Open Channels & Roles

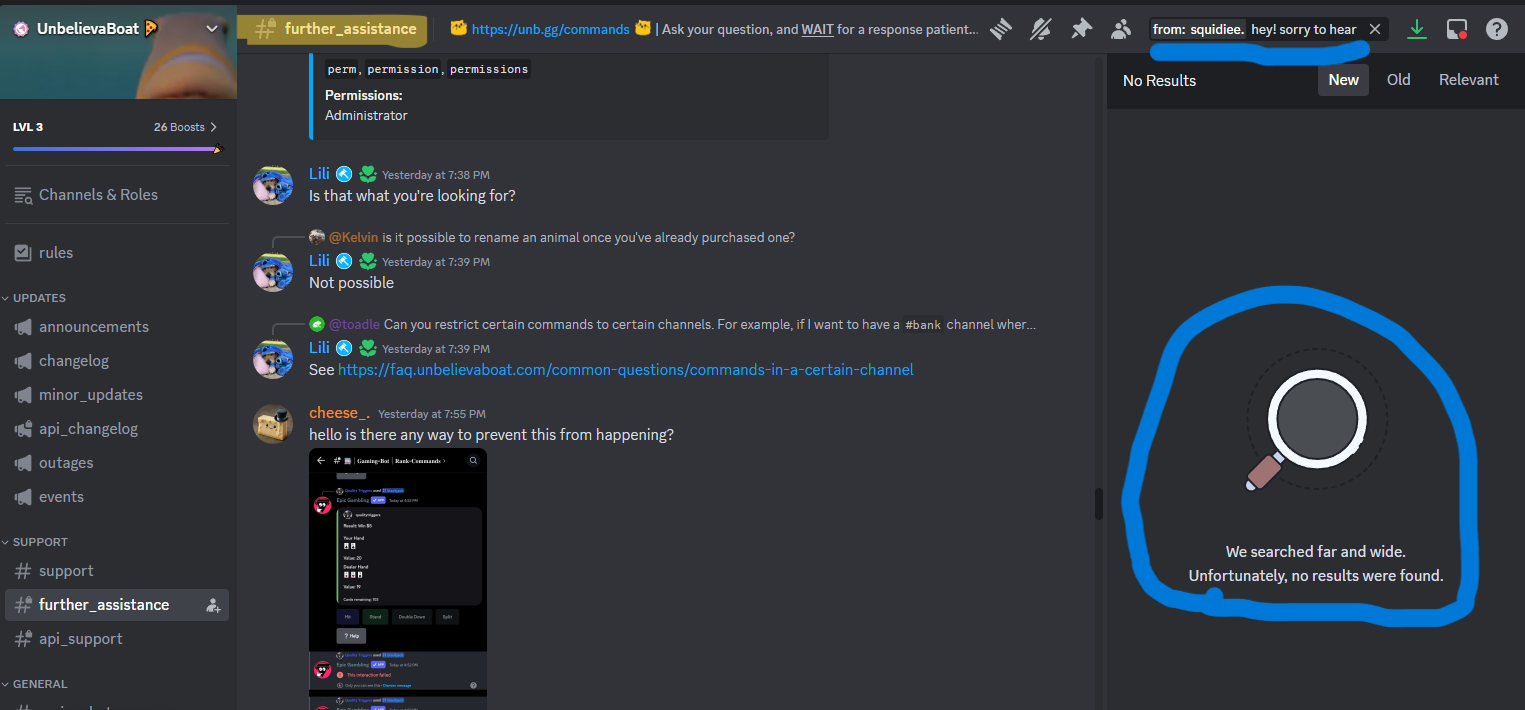click(x=118, y=195)
